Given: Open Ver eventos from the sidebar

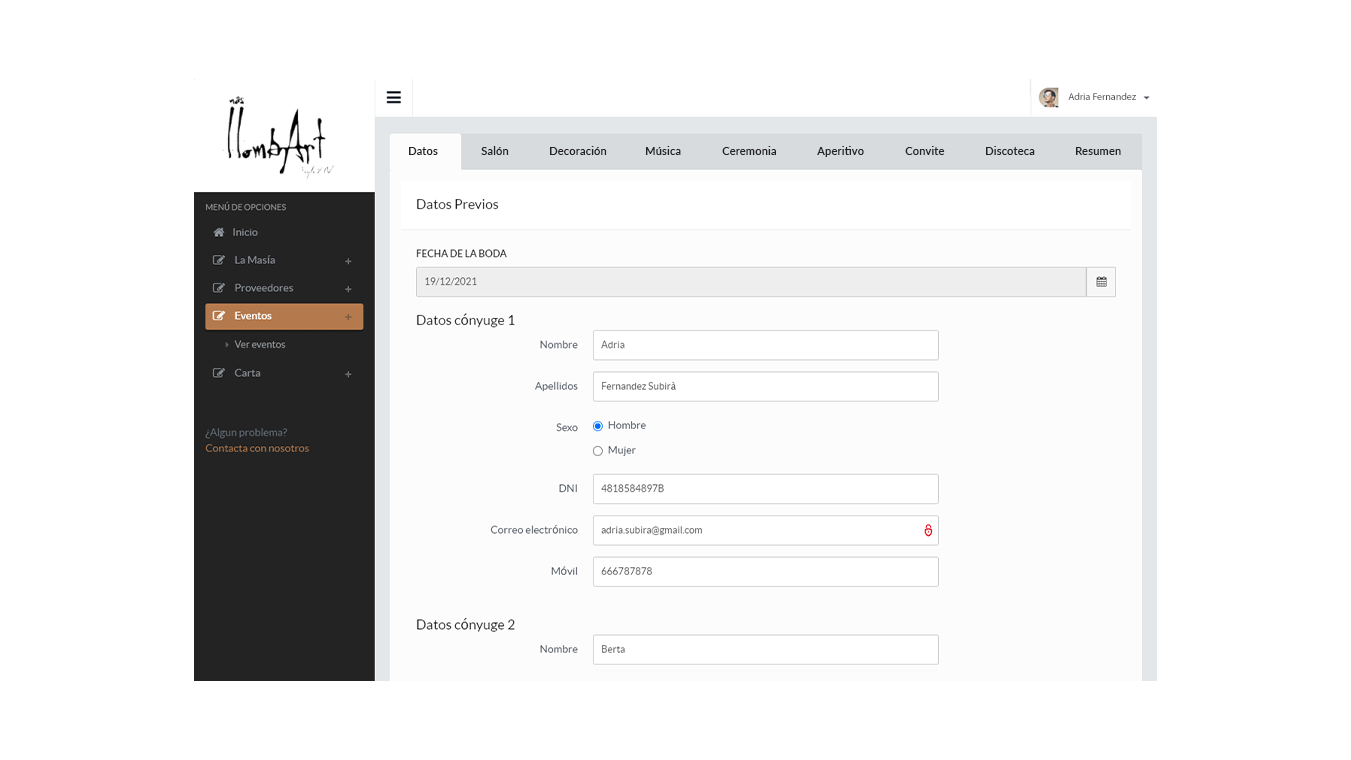Looking at the screenshot, I should 260,344.
